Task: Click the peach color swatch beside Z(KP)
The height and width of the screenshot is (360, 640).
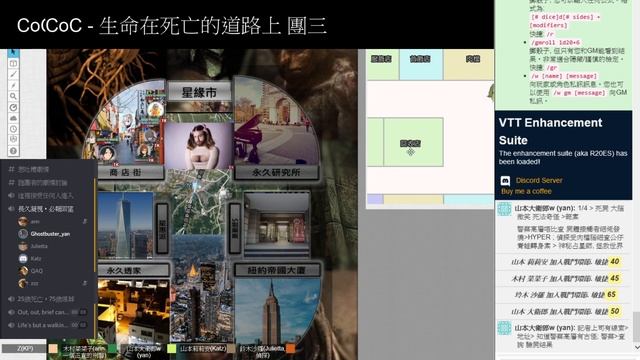Action: (x=53, y=349)
